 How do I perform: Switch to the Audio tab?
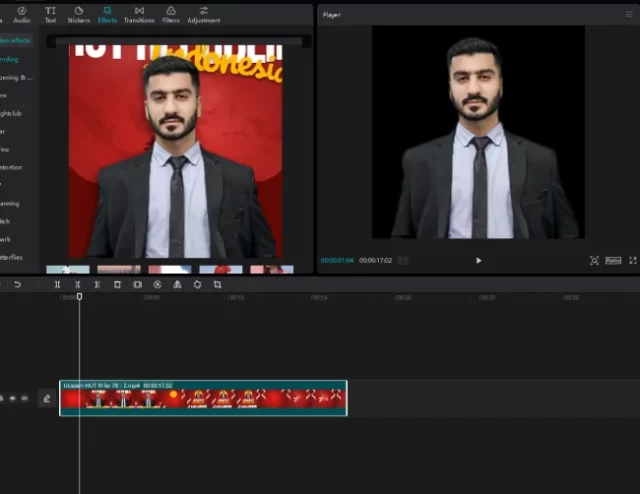point(22,14)
